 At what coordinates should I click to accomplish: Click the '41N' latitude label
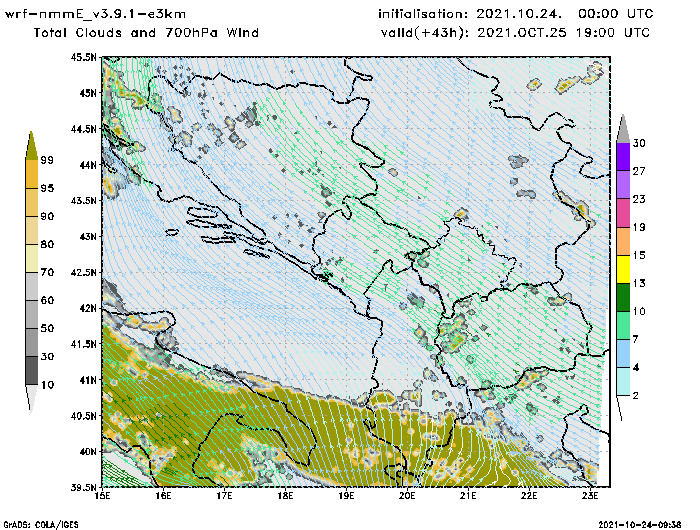click(x=88, y=380)
